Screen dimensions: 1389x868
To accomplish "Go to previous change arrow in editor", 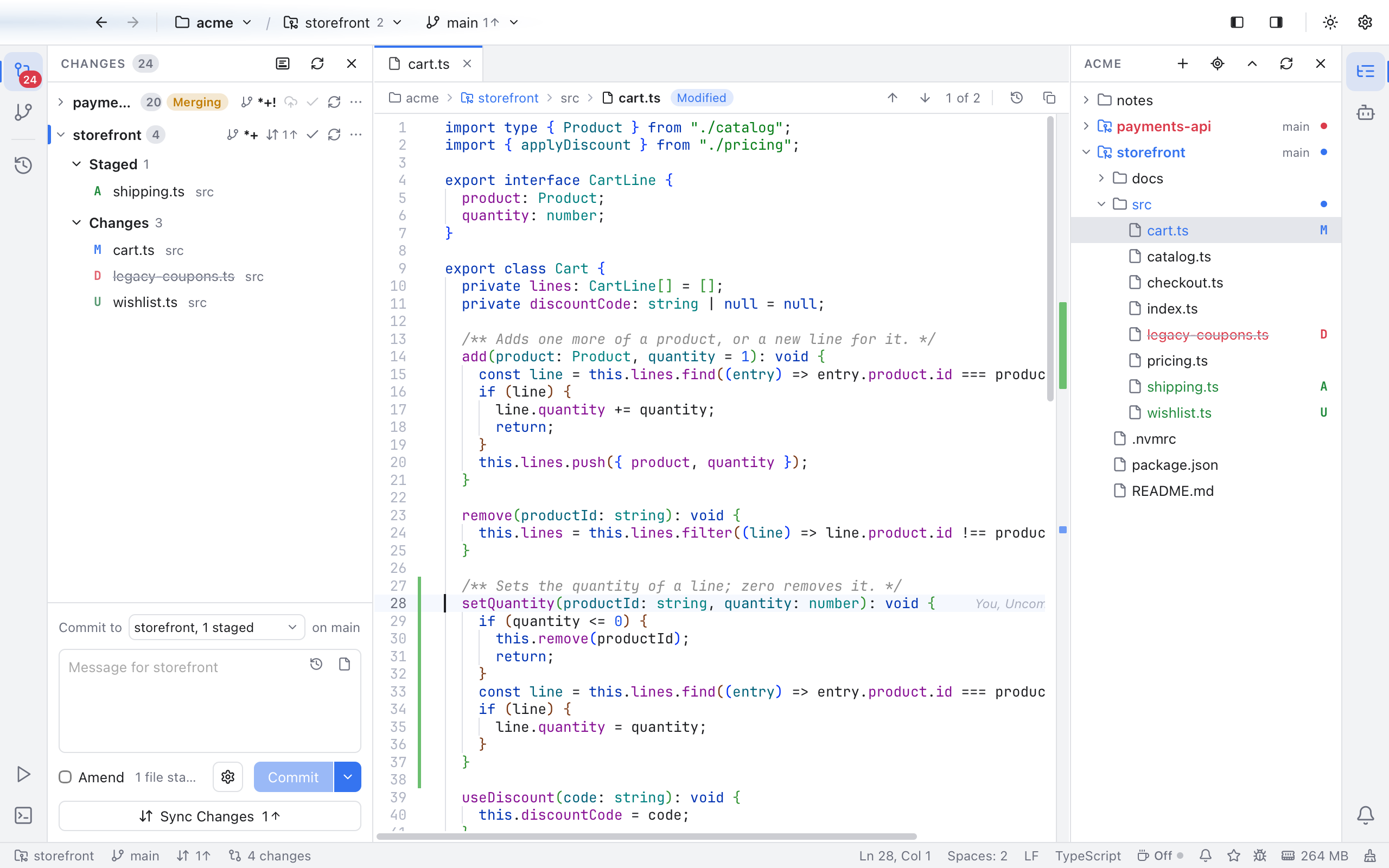I will tap(893, 98).
